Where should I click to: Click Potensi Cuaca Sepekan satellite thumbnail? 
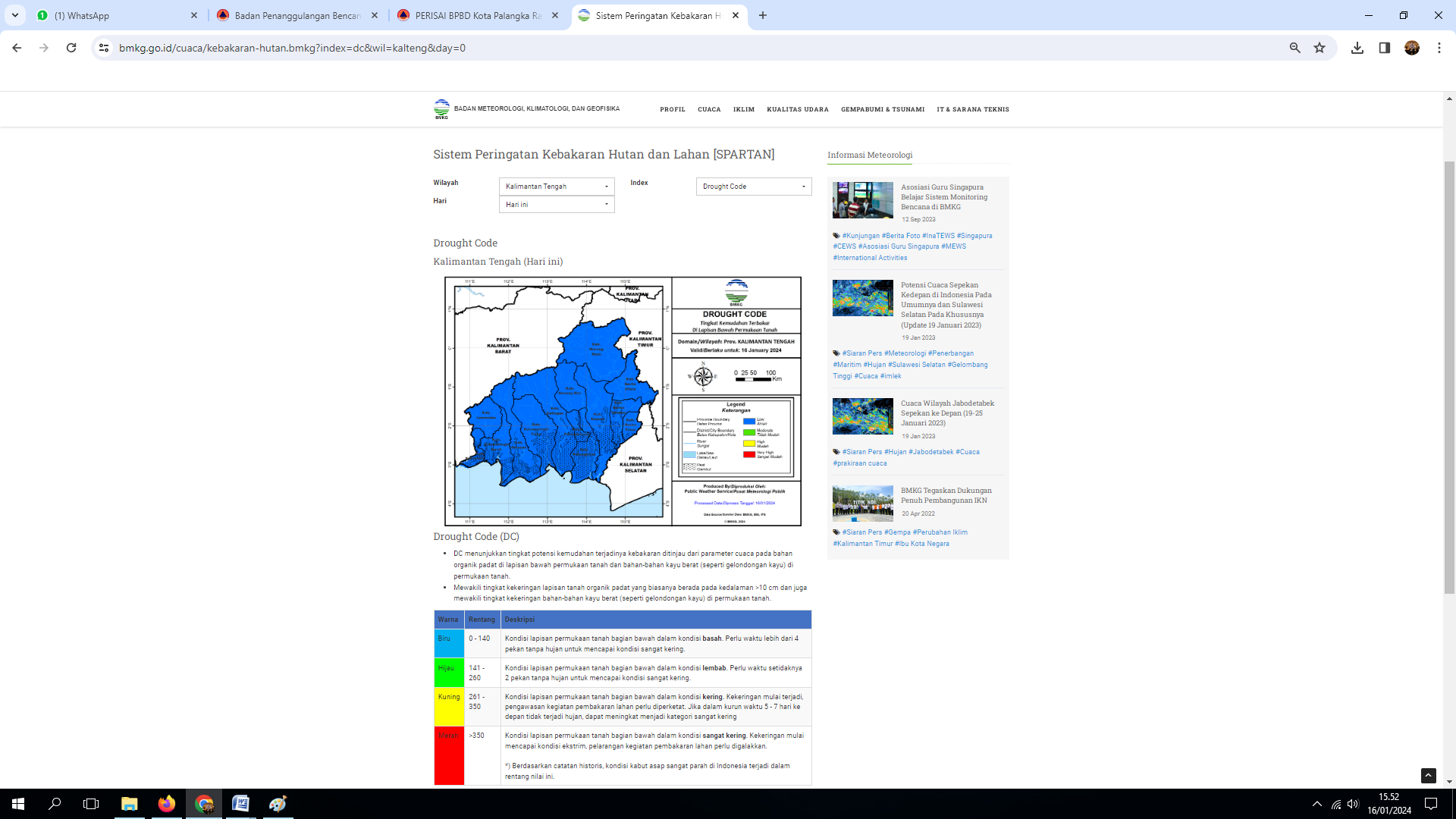(863, 298)
